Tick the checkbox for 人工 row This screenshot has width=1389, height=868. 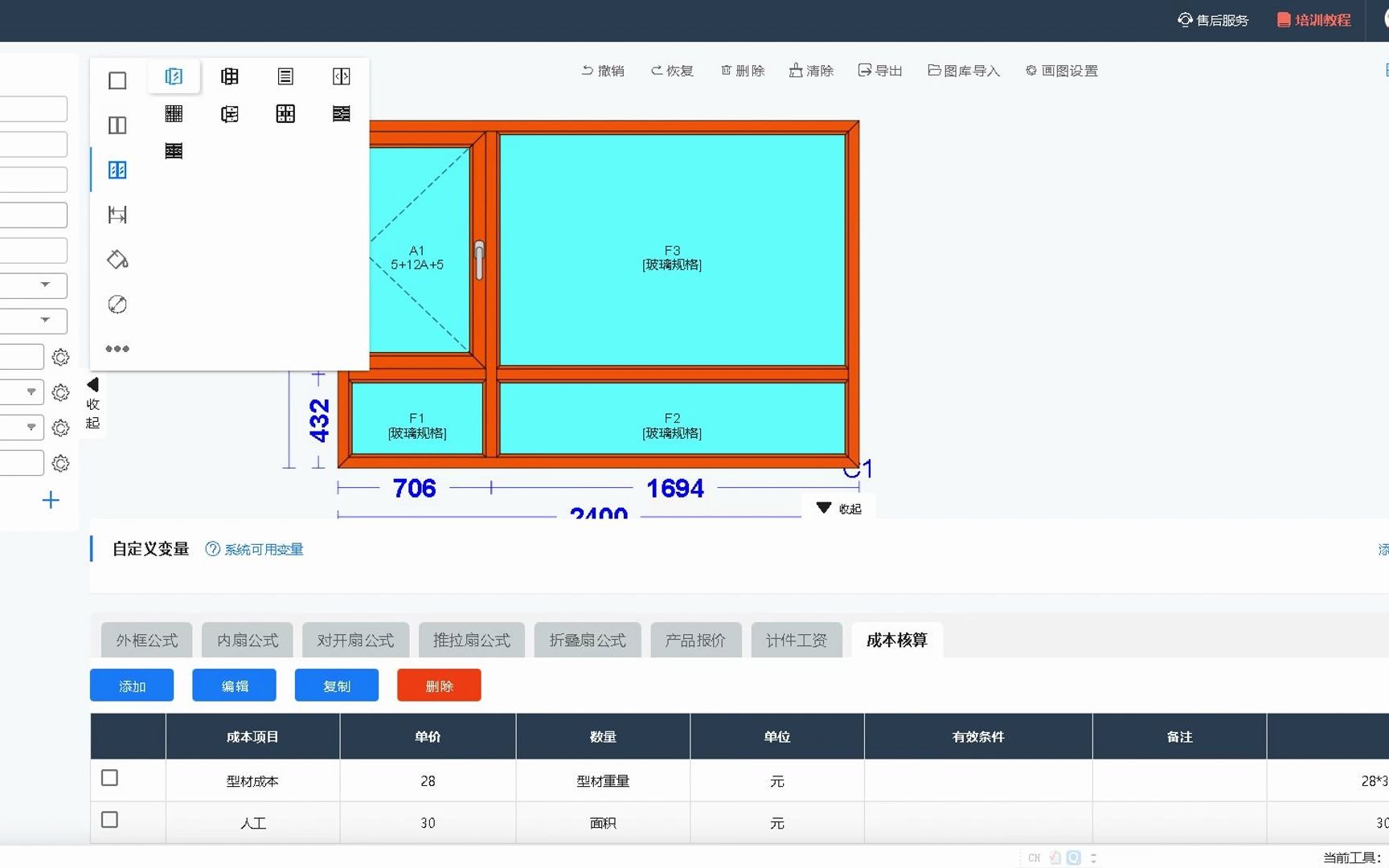click(110, 820)
